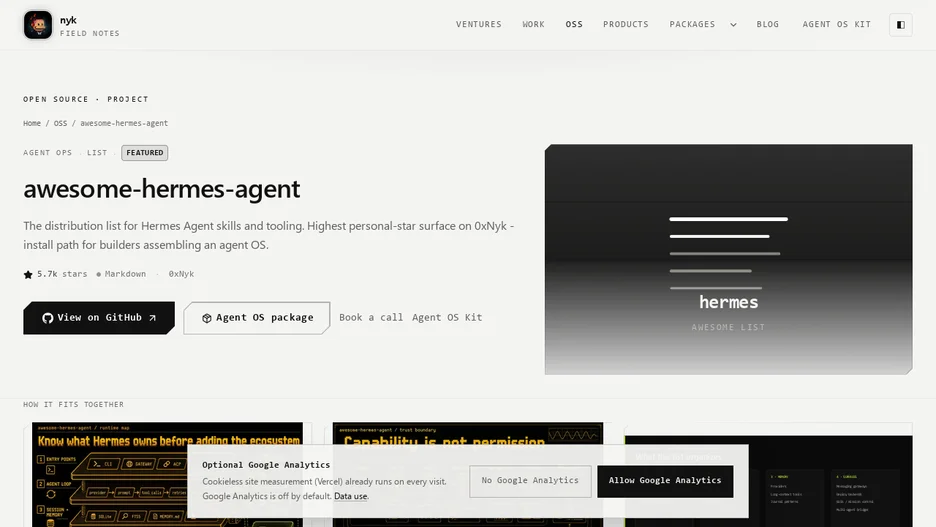Image resolution: width=936 pixels, height=527 pixels.
Task: Click the Featured badge
Action: click(x=144, y=153)
